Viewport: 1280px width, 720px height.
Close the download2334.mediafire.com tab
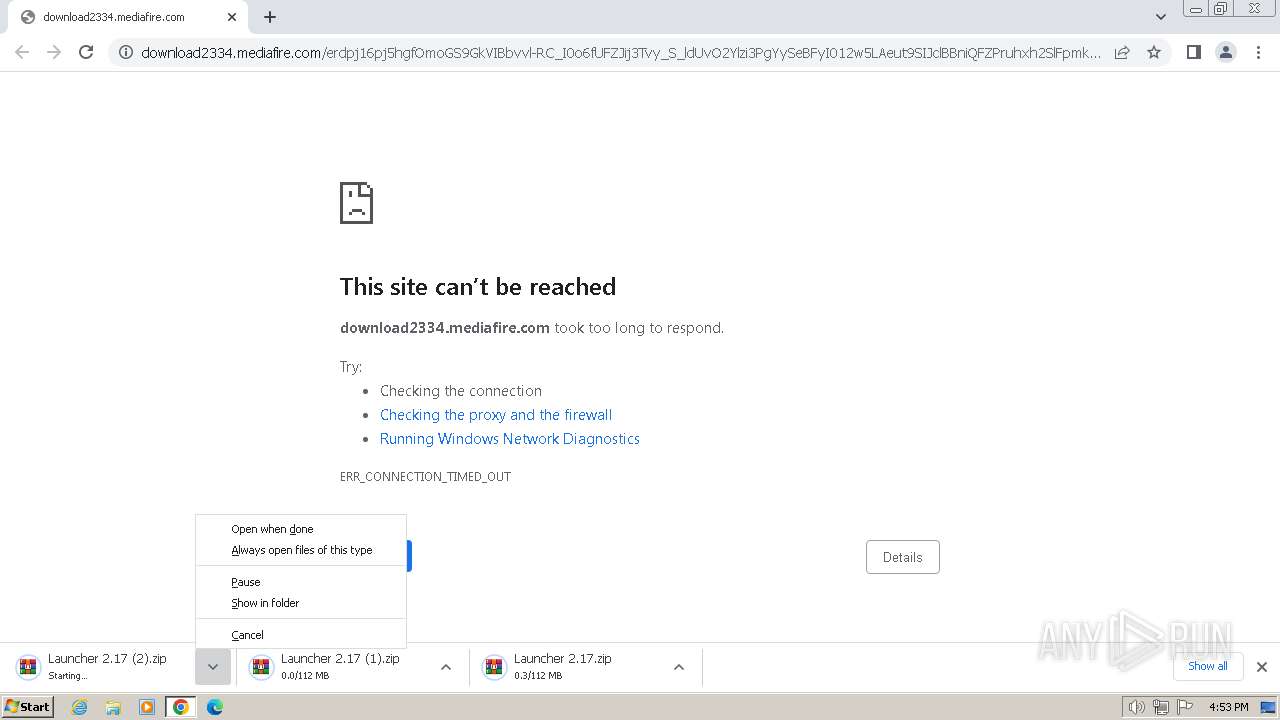click(232, 17)
